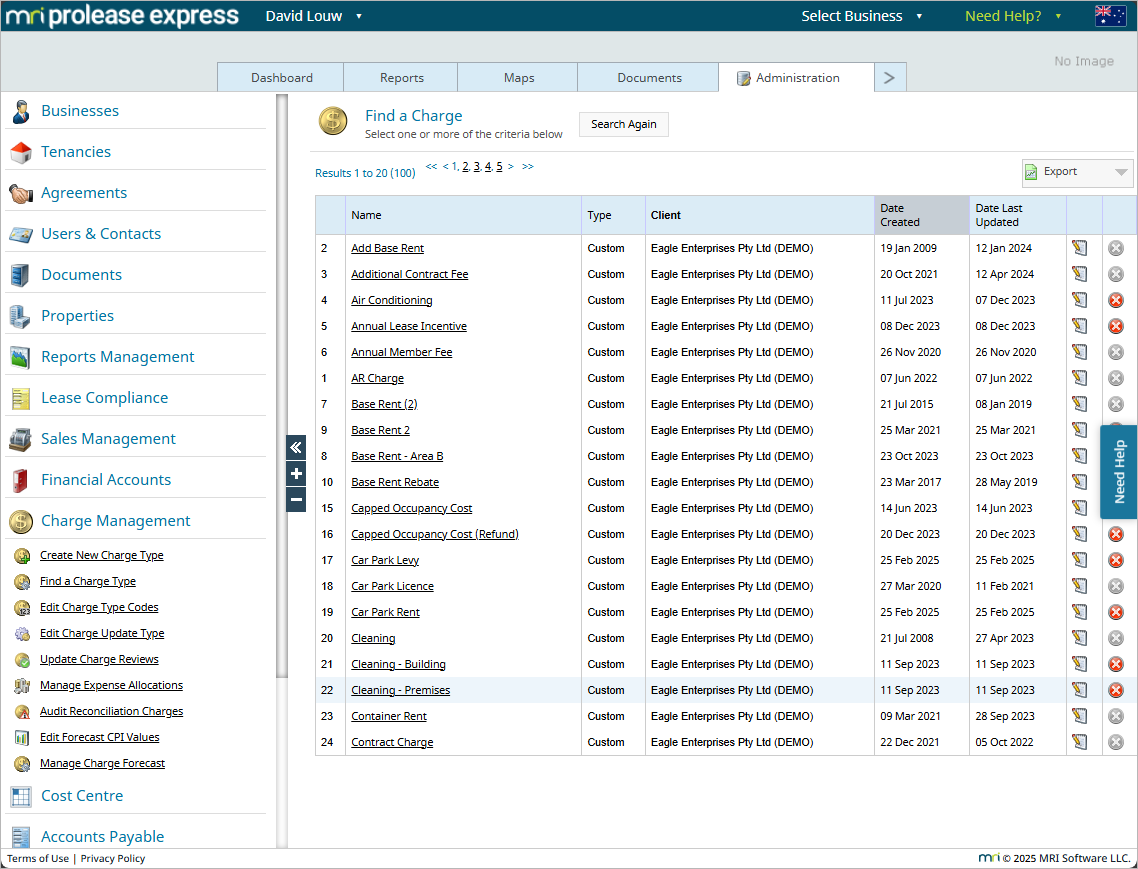Open the Create New Charge Type link
Screen dimensions: 1138x869
click(102, 555)
